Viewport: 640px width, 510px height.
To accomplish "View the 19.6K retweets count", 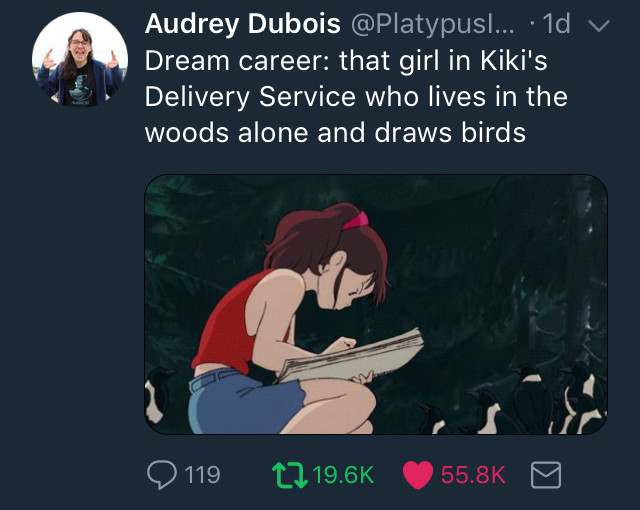I will [343, 475].
